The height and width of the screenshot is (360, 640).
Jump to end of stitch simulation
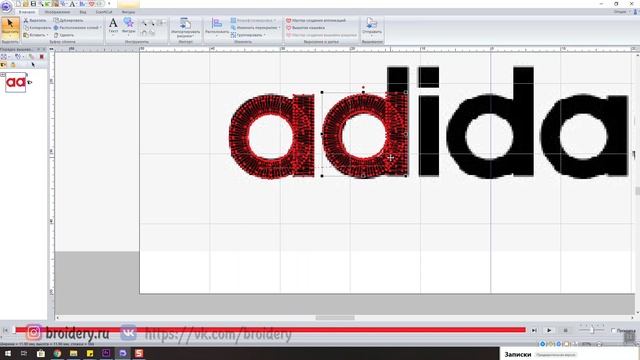point(534,330)
